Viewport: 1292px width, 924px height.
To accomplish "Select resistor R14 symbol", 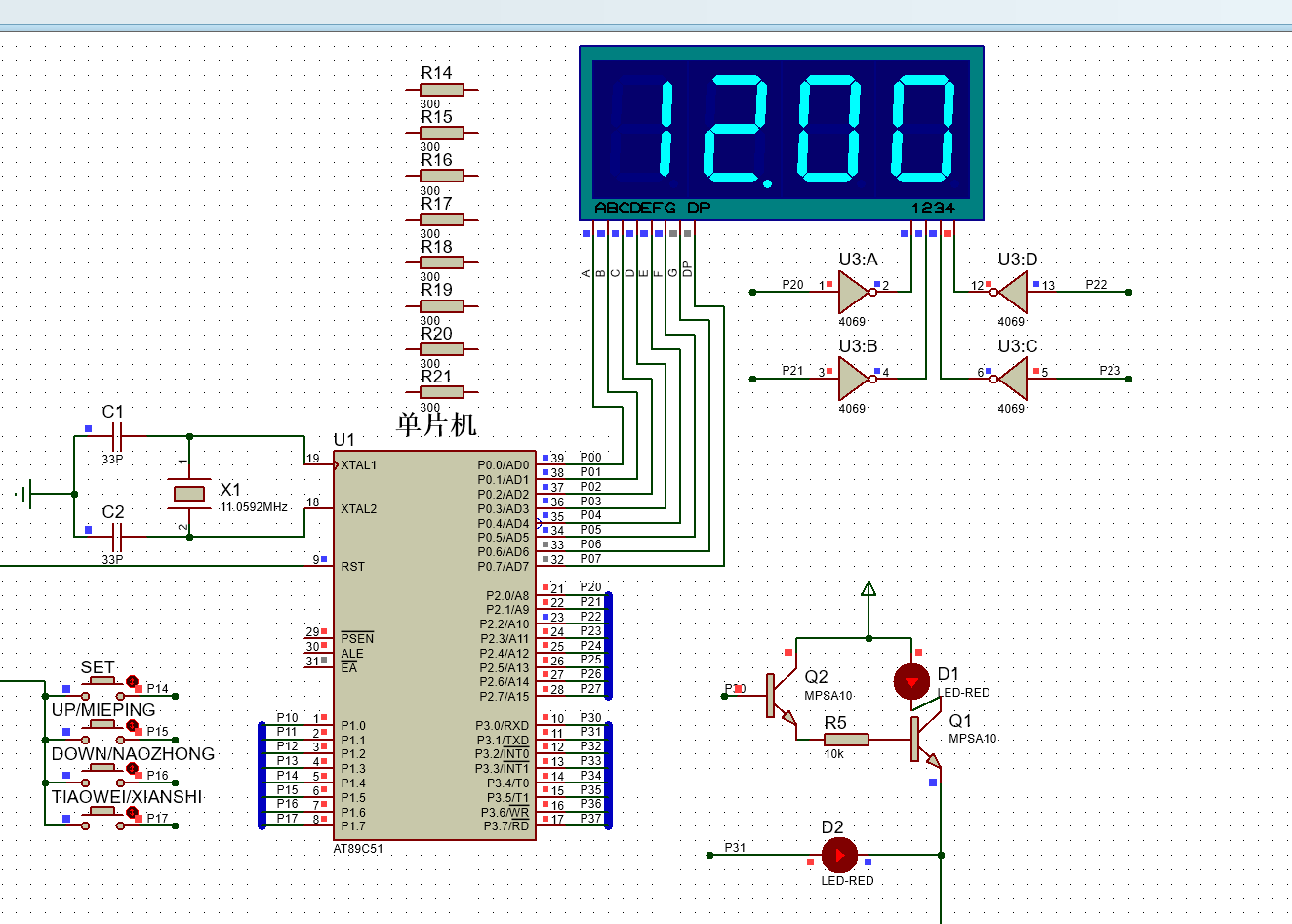I will [442, 90].
